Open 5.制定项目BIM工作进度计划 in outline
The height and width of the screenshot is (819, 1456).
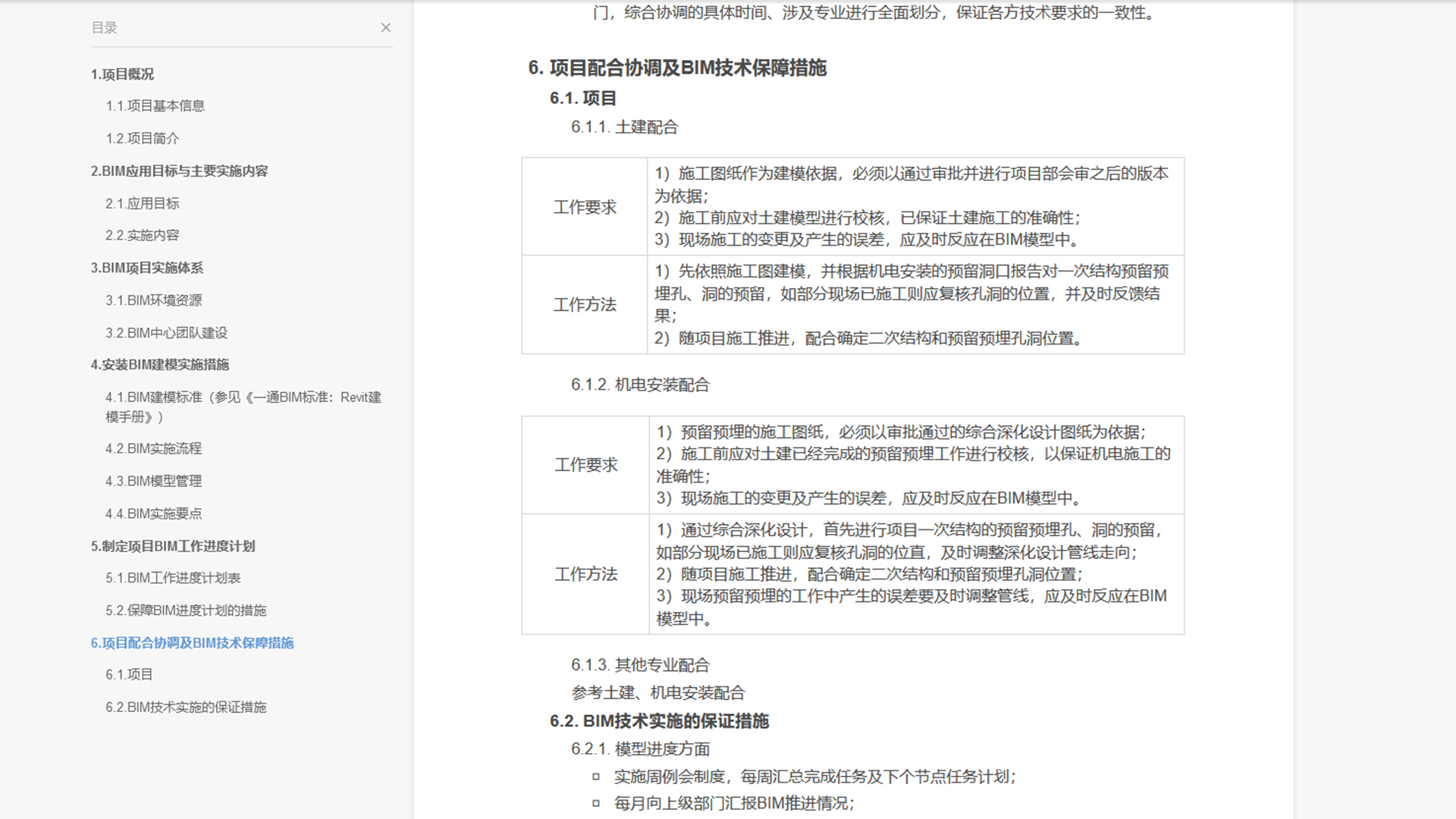click(173, 547)
